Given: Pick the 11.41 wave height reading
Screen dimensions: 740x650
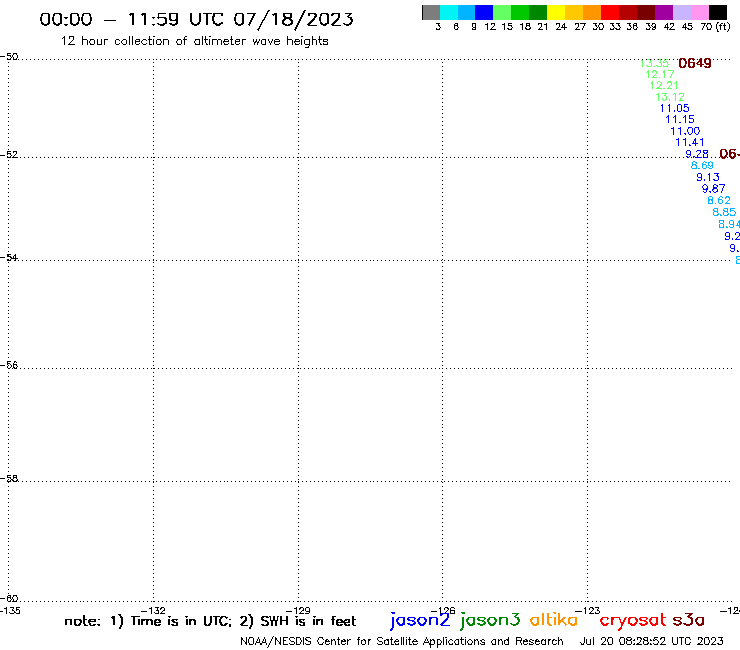Looking at the screenshot, I should tap(690, 143).
